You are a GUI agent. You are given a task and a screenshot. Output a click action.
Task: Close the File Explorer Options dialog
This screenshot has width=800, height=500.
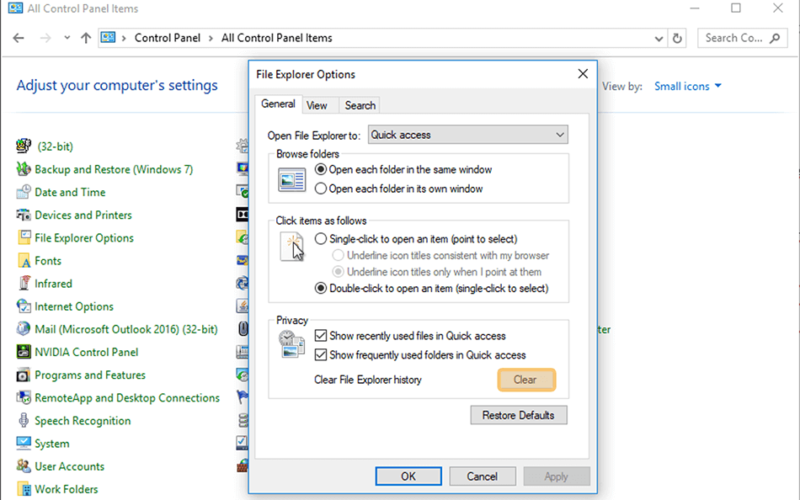pyautogui.click(x=583, y=73)
